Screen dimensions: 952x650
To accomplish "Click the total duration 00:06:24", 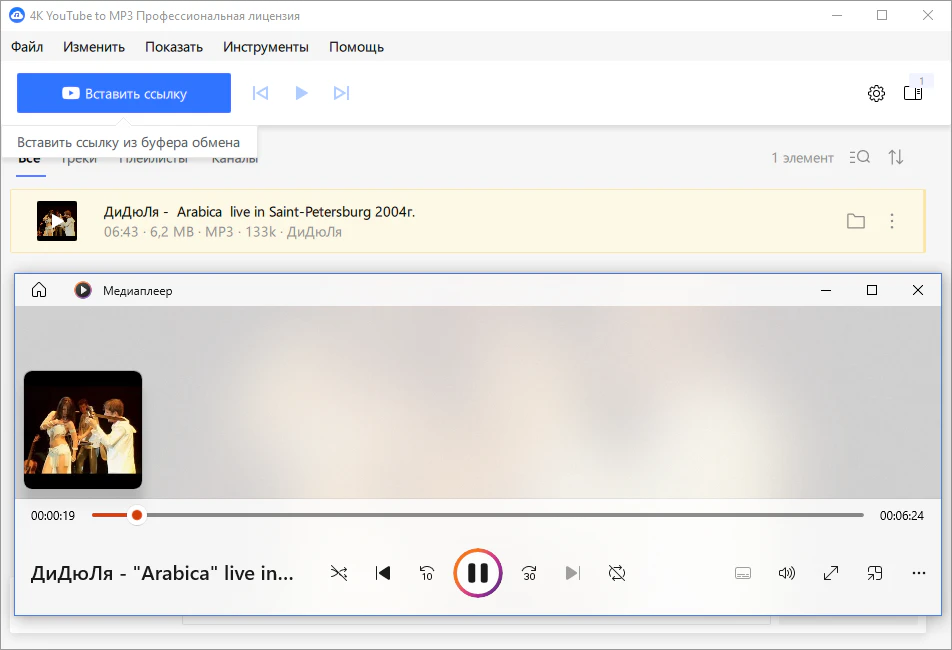I will [902, 516].
